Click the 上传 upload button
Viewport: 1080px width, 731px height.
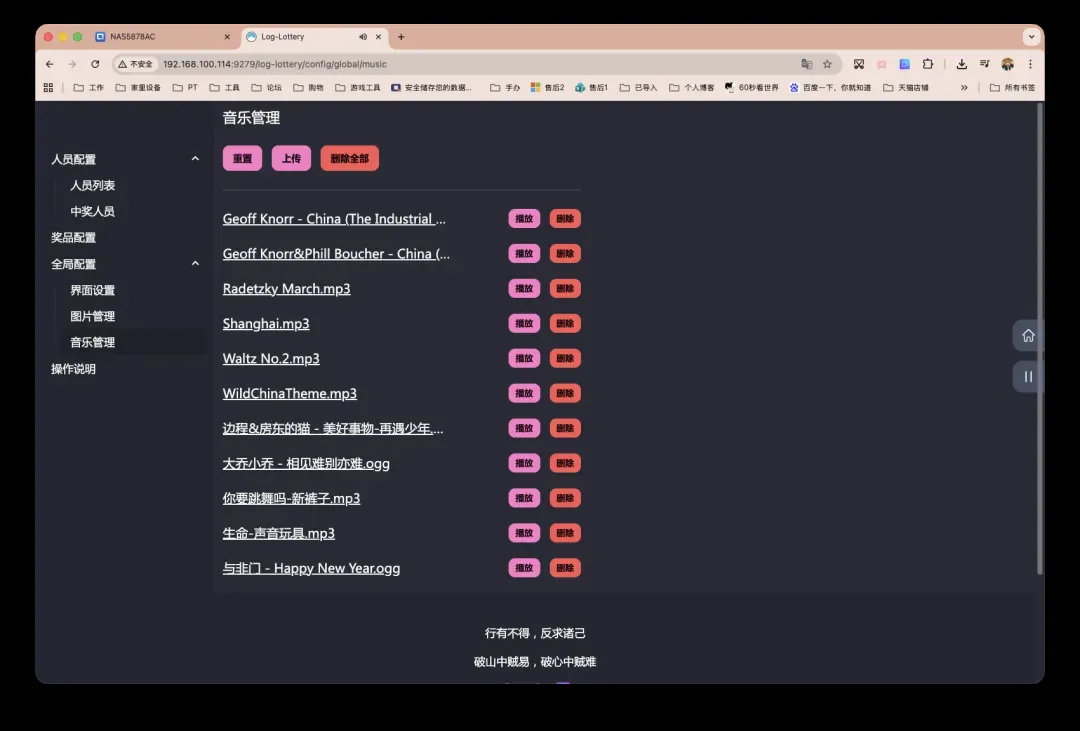pos(291,158)
